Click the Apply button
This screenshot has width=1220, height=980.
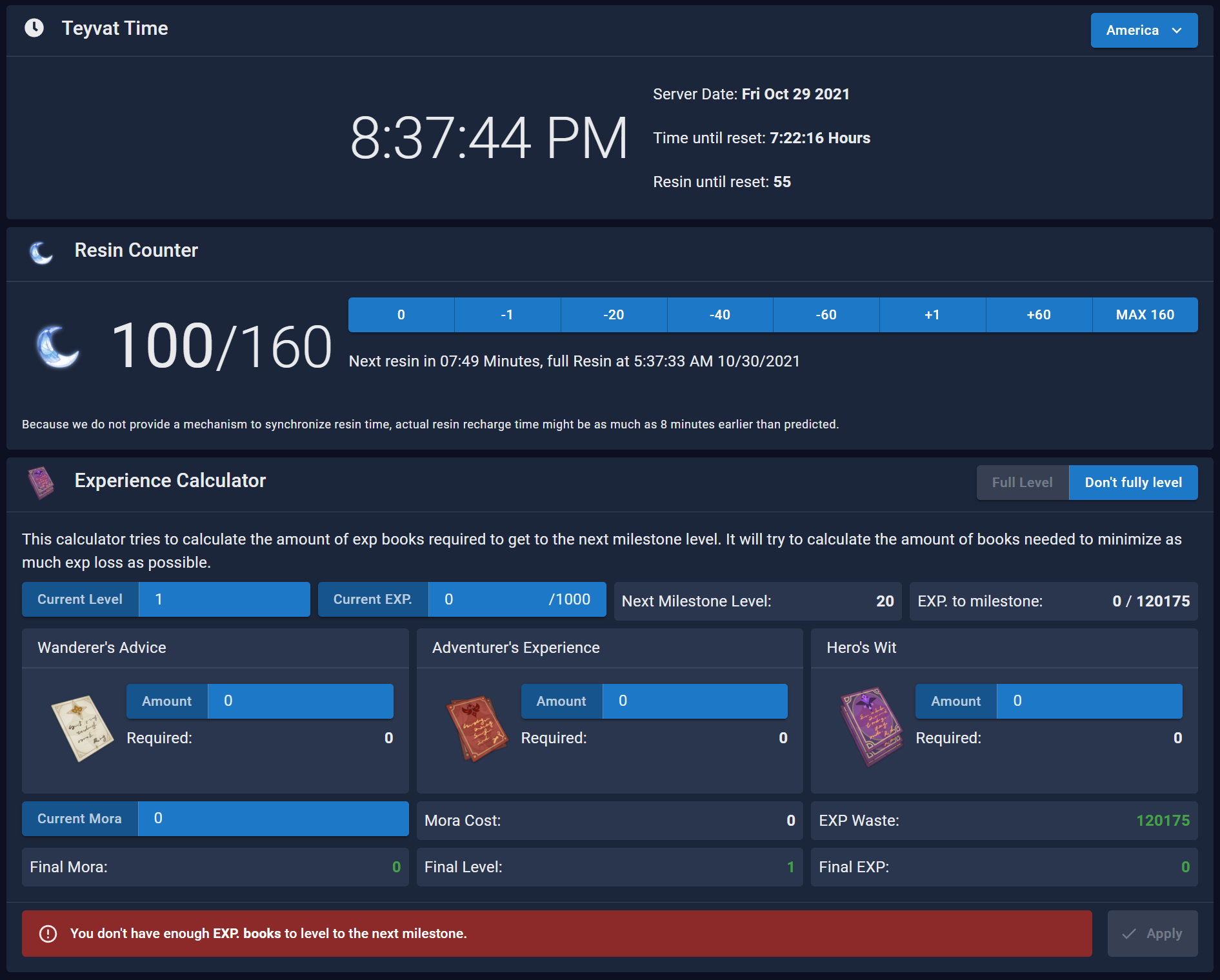click(x=1152, y=934)
